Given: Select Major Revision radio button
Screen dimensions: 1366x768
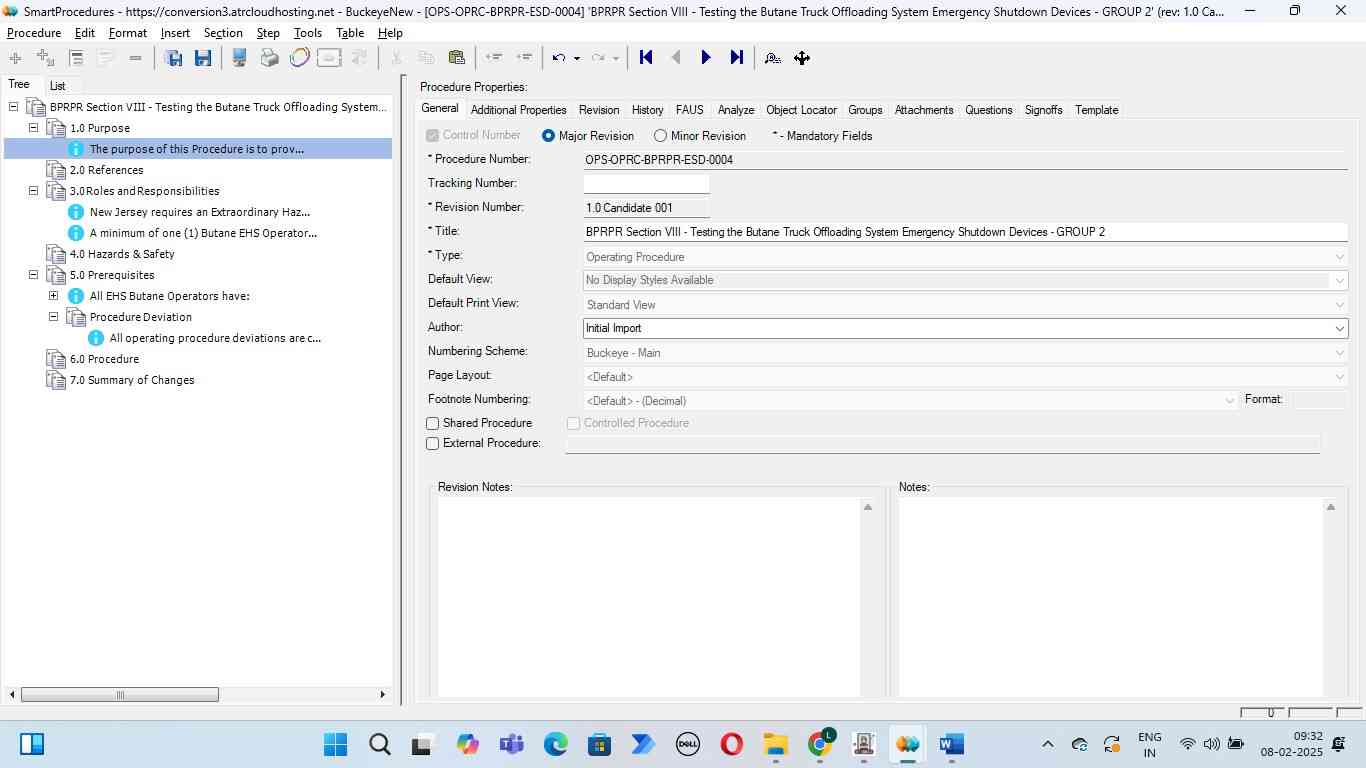Looking at the screenshot, I should click(x=548, y=136).
